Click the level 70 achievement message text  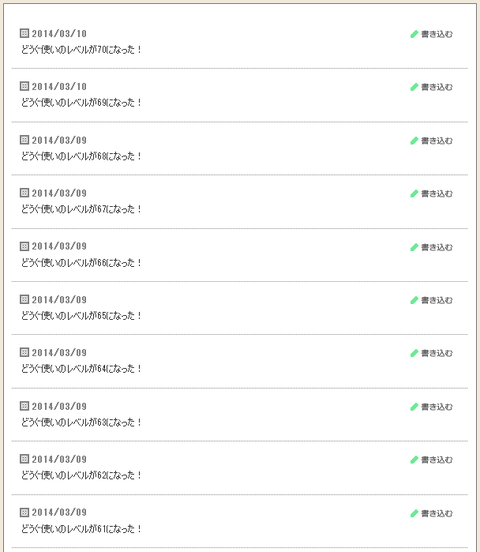tap(81, 50)
